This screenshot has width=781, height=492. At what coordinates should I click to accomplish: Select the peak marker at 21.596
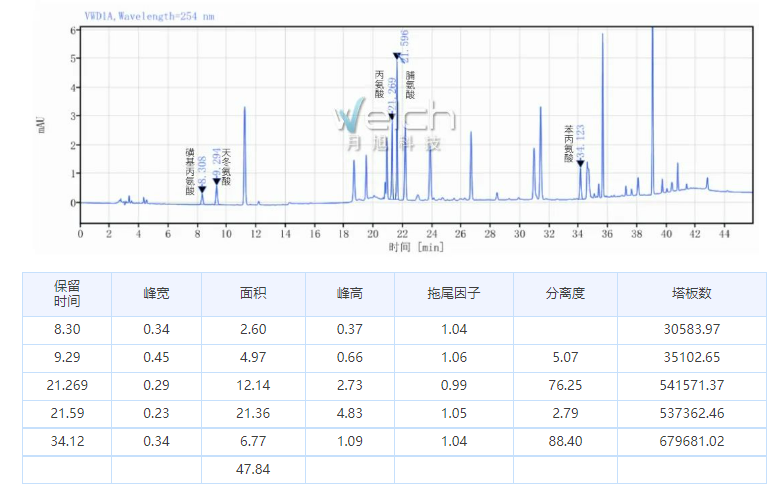(396, 57)
